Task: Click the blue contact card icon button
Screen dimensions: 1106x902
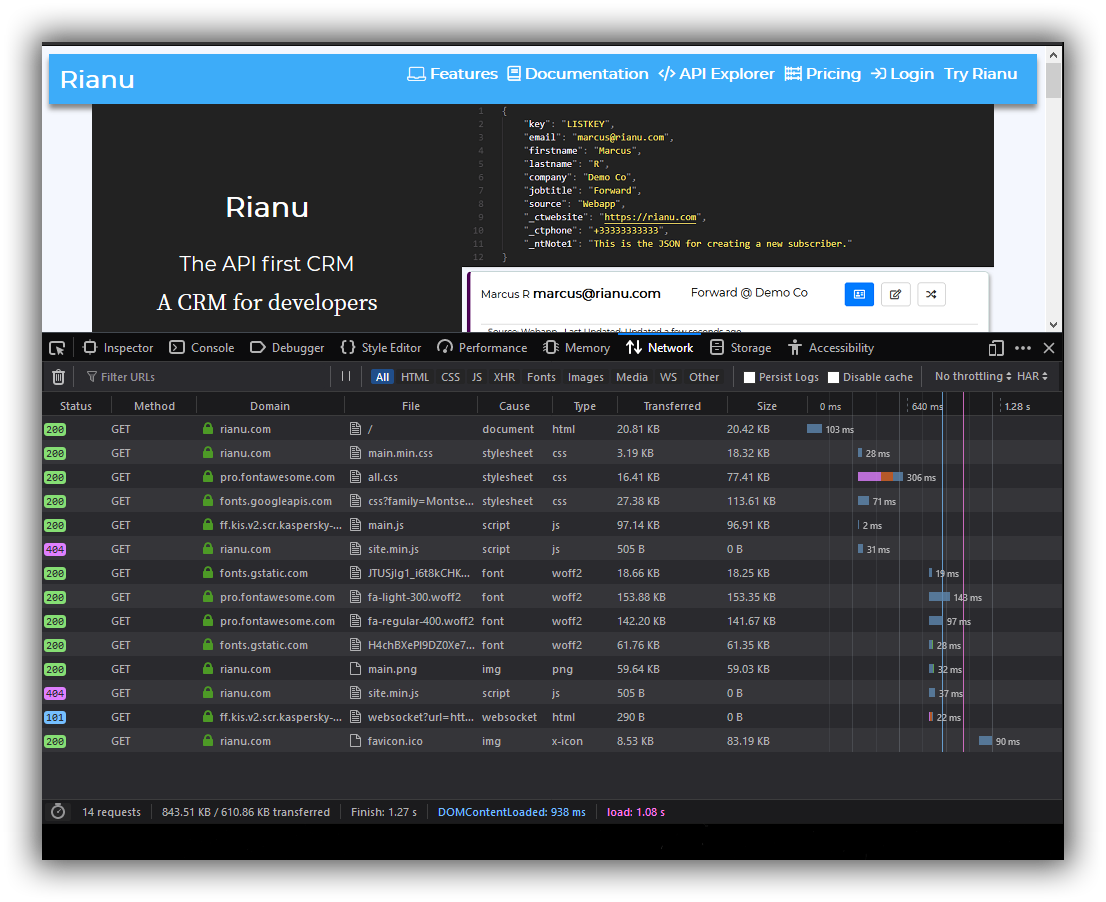Action: coord(859,294)
